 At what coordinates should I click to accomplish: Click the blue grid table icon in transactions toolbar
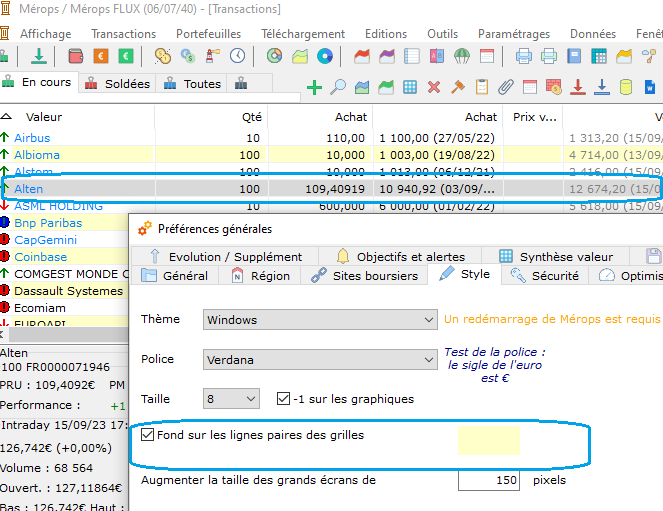[410, 87]
